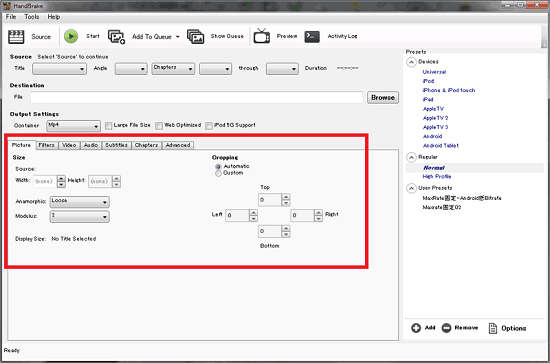This screenshot has height=363, width=550.
Task: Open the Tools menu
Action: [32, 17]
